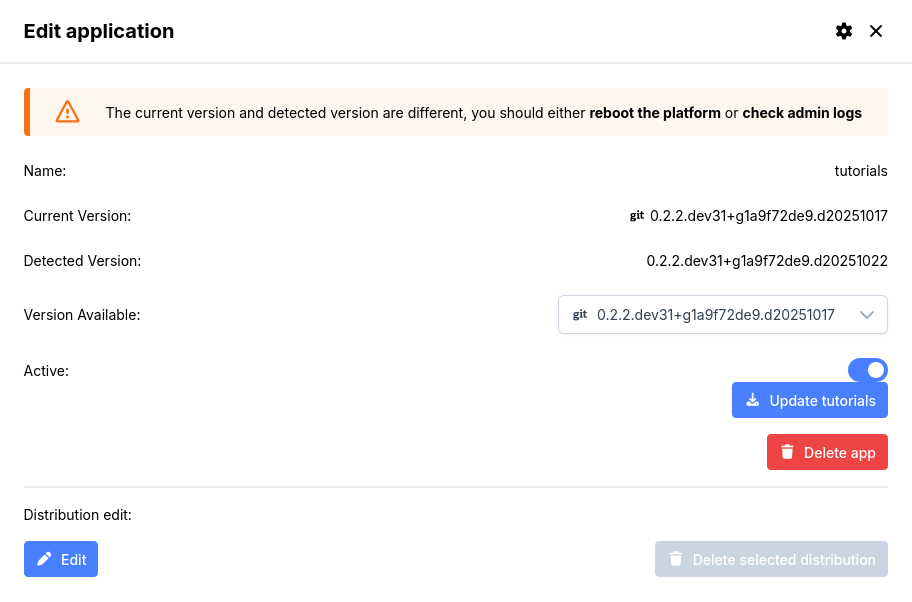Click the orange warning triangle icon
912x602 pixels.
click(x=67, y=112)
